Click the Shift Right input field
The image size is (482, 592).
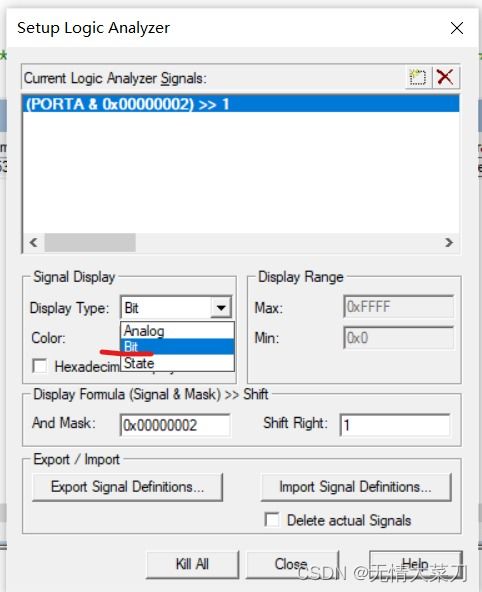click(395, 425)
